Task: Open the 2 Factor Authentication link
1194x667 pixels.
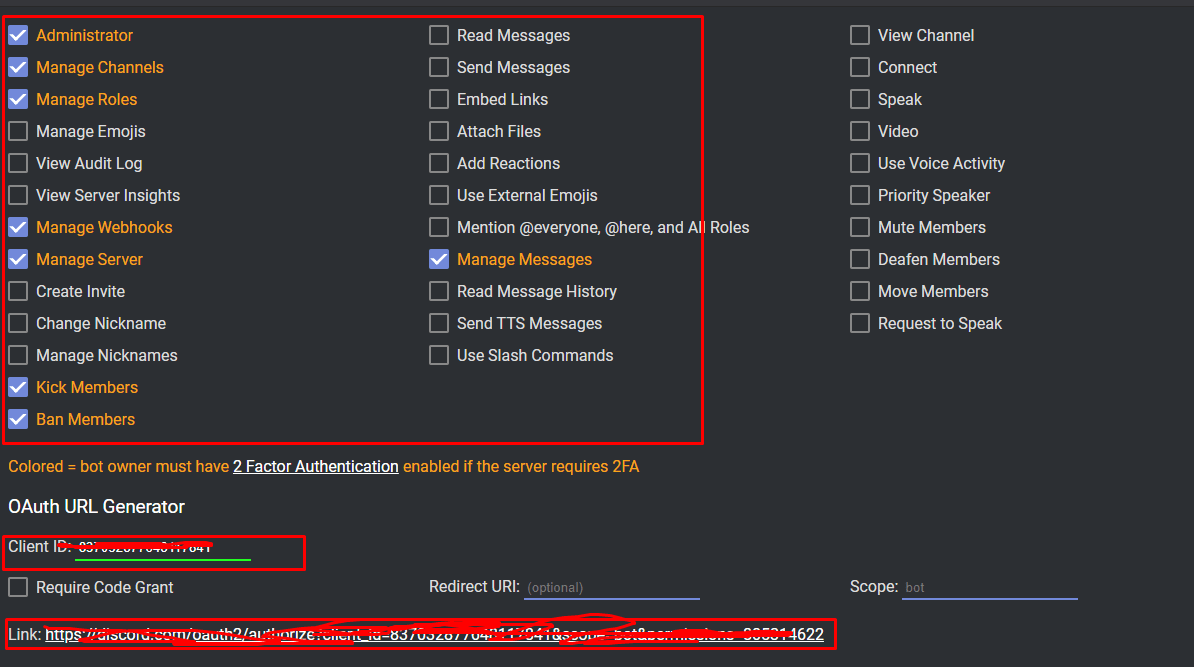Action: [315, 466]
